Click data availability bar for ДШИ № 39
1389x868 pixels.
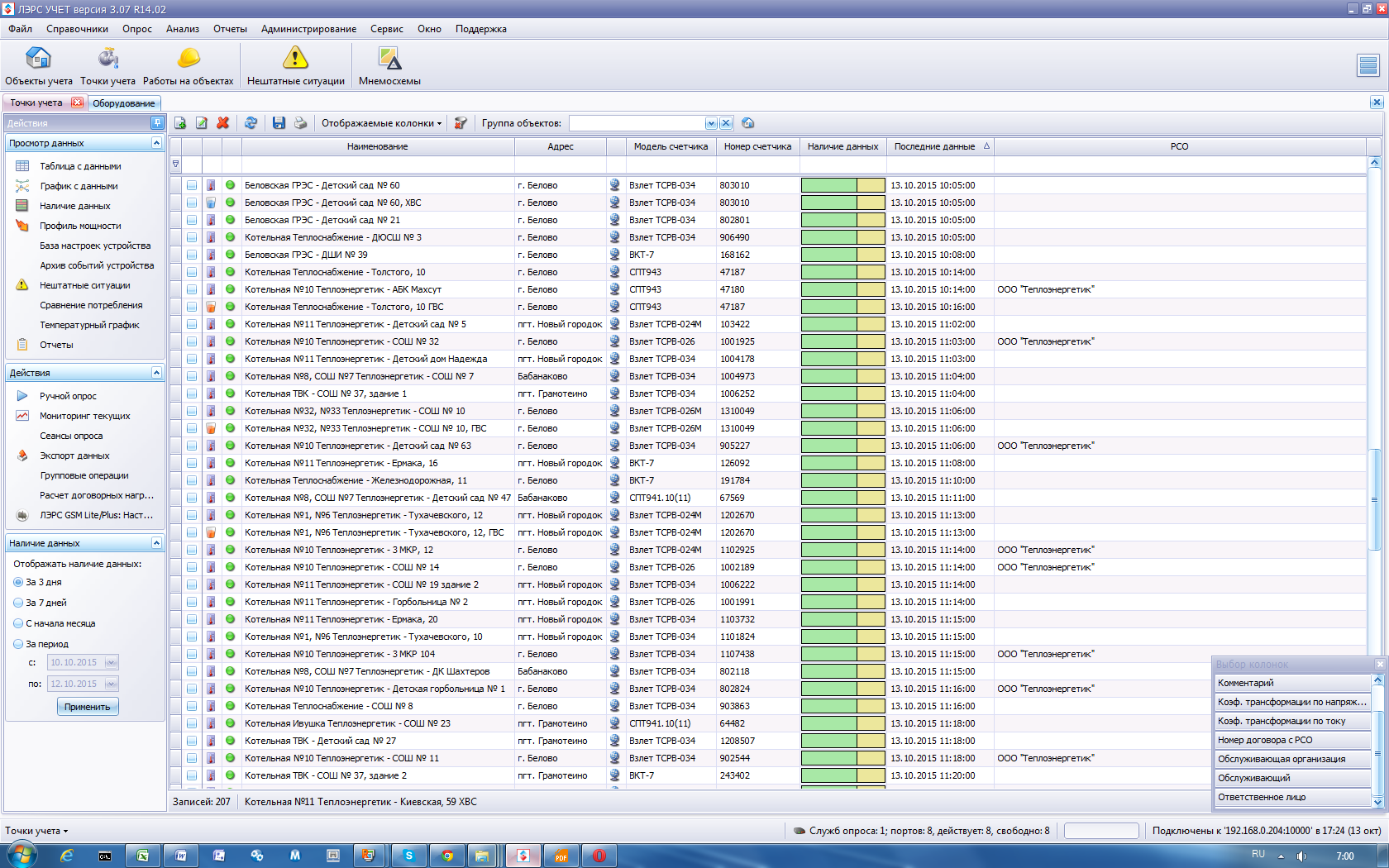[x=842, y=255]
